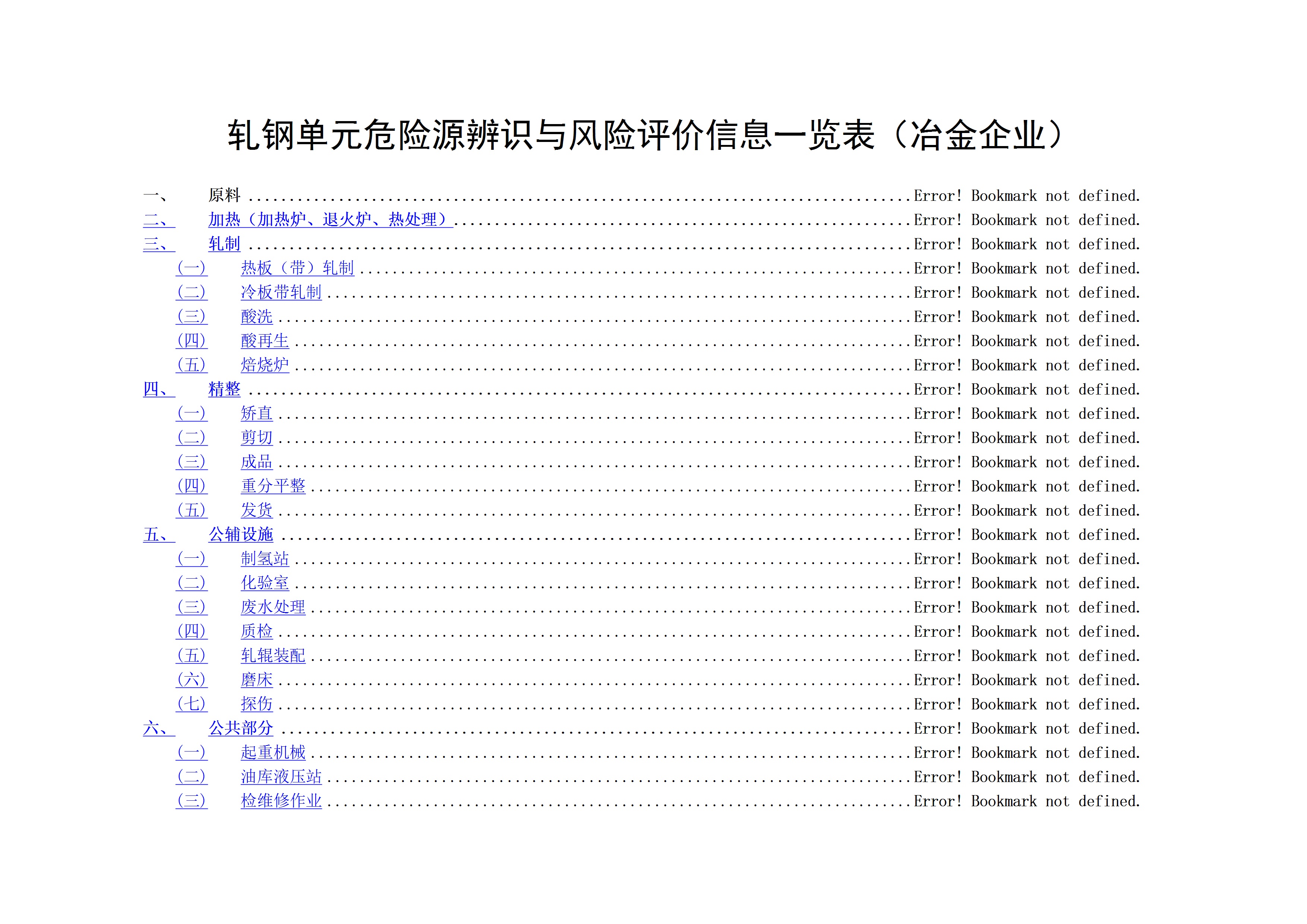The image size is (1307, 924).
Task: Go to 油库液压站 section
Action: 281,777
